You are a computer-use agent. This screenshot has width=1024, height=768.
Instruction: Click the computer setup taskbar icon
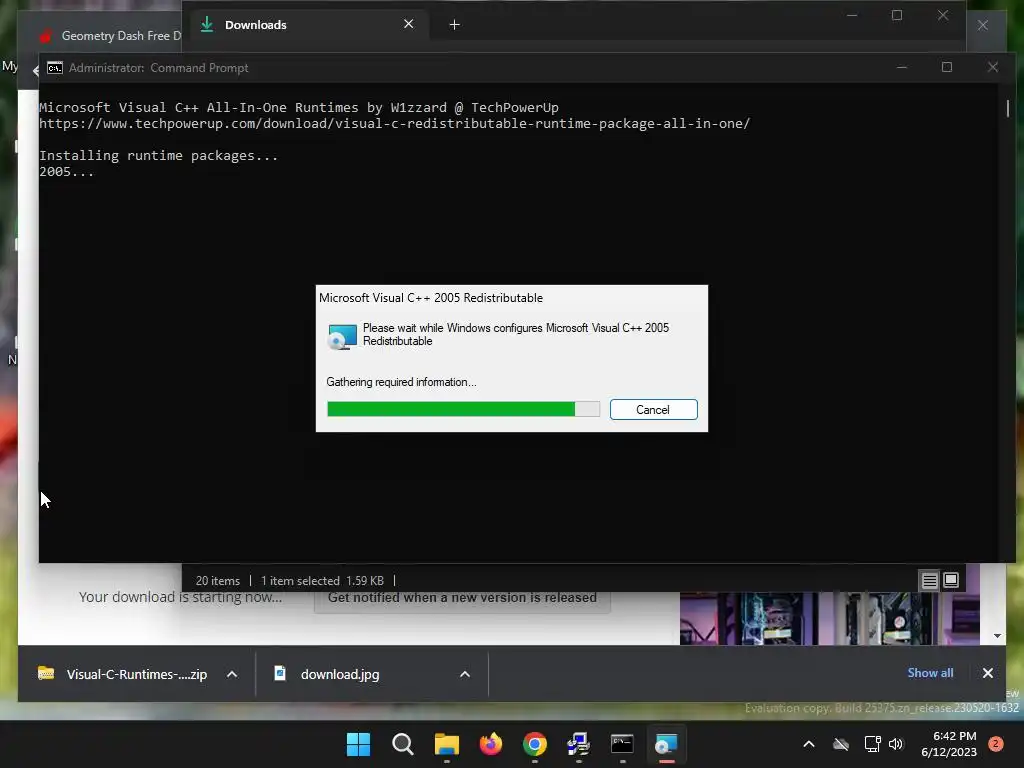[x=578, y=744]
